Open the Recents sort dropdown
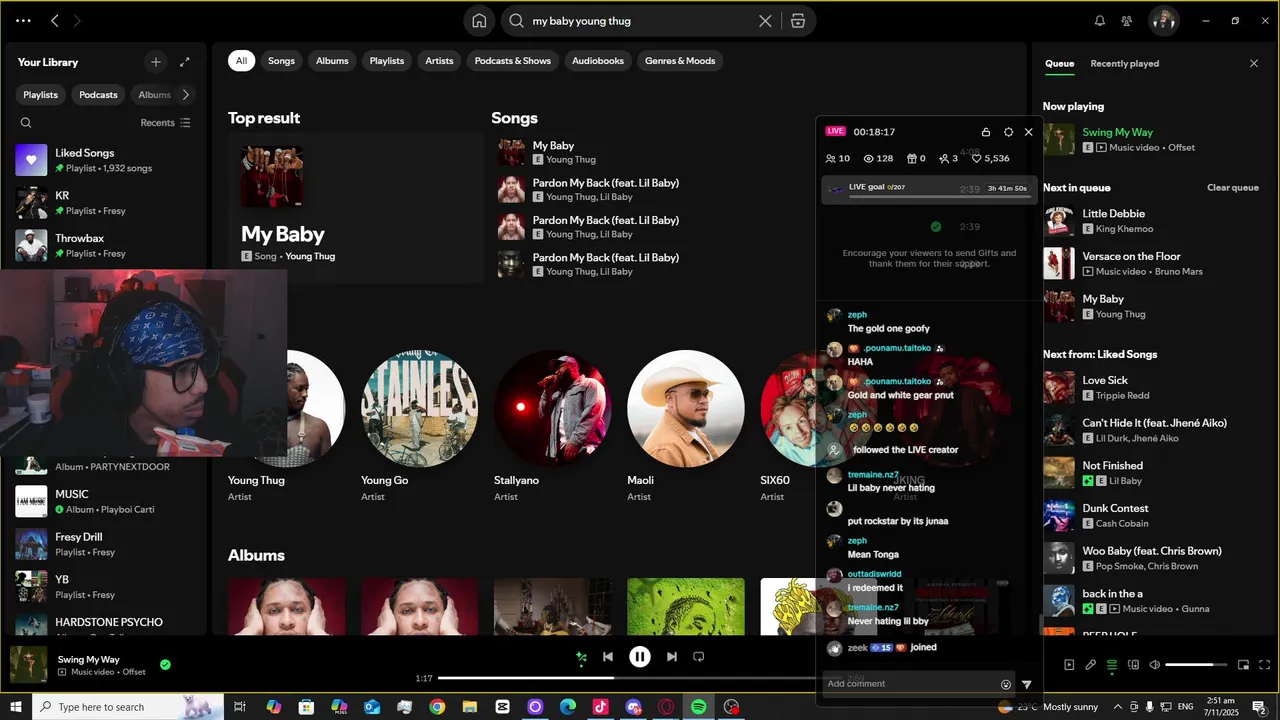1280x720 pixels. (x=165, y=123)
